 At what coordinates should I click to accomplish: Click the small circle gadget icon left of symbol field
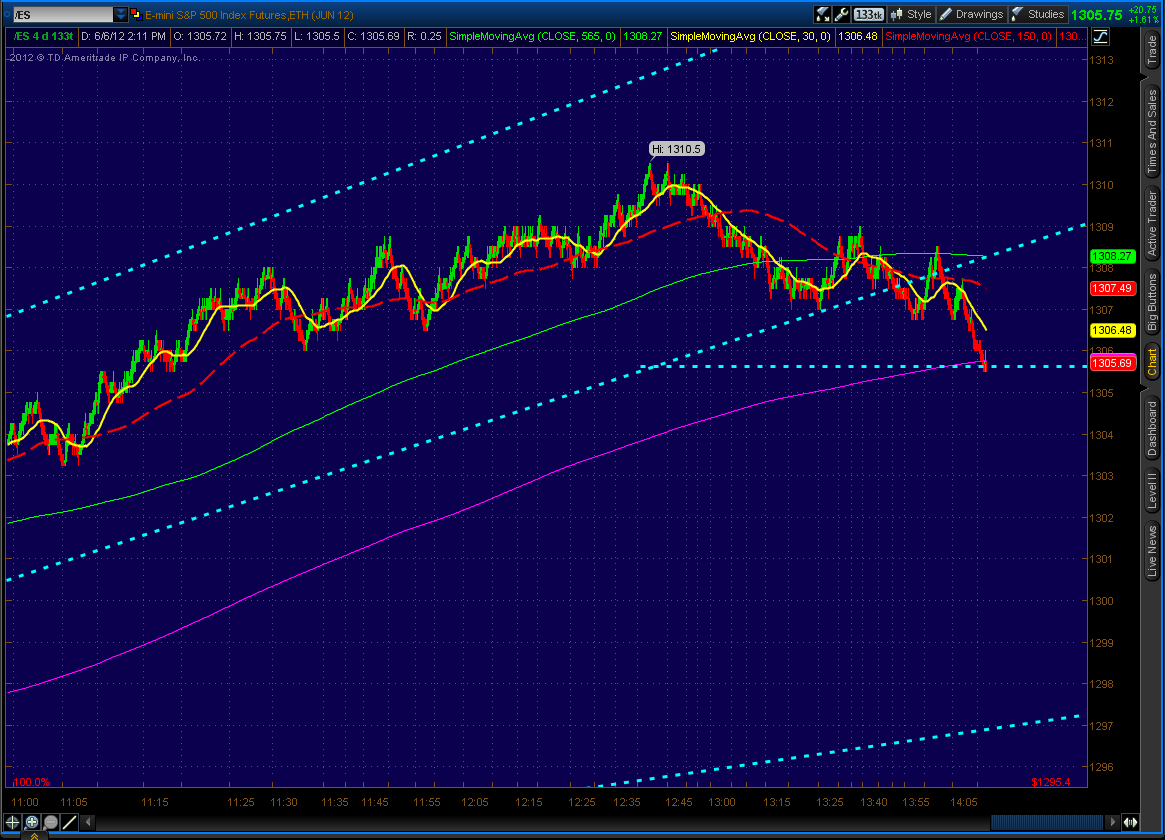7,14
